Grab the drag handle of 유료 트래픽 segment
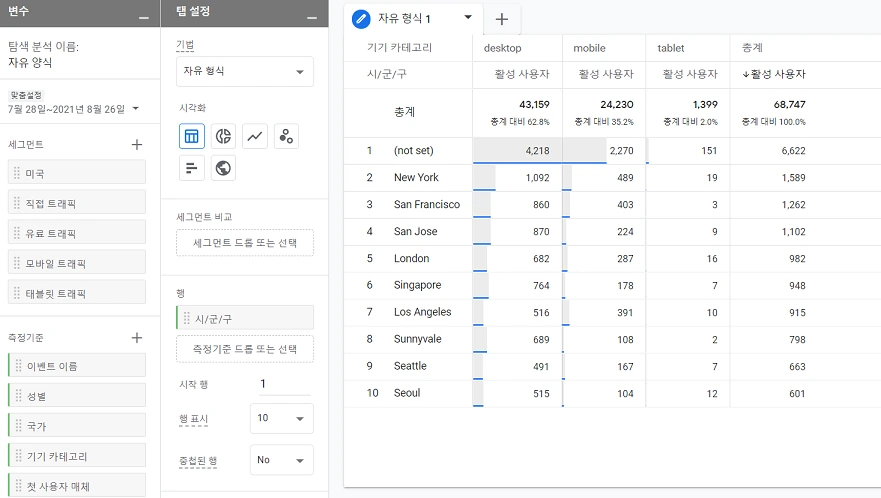The width and height of the screenshot is (881, 498). pos(17,232)
